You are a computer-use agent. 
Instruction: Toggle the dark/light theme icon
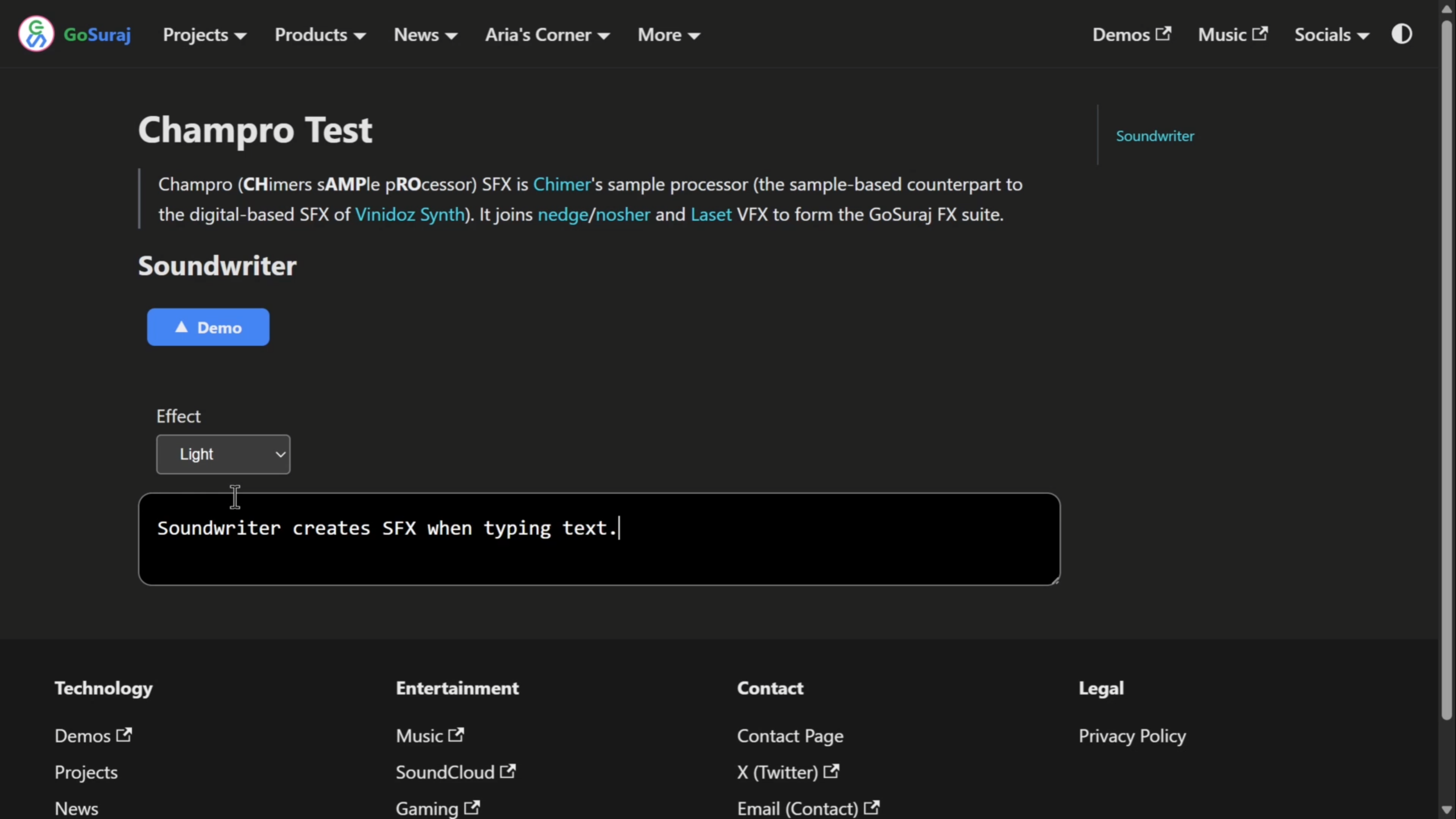(x=1401, y=34)
